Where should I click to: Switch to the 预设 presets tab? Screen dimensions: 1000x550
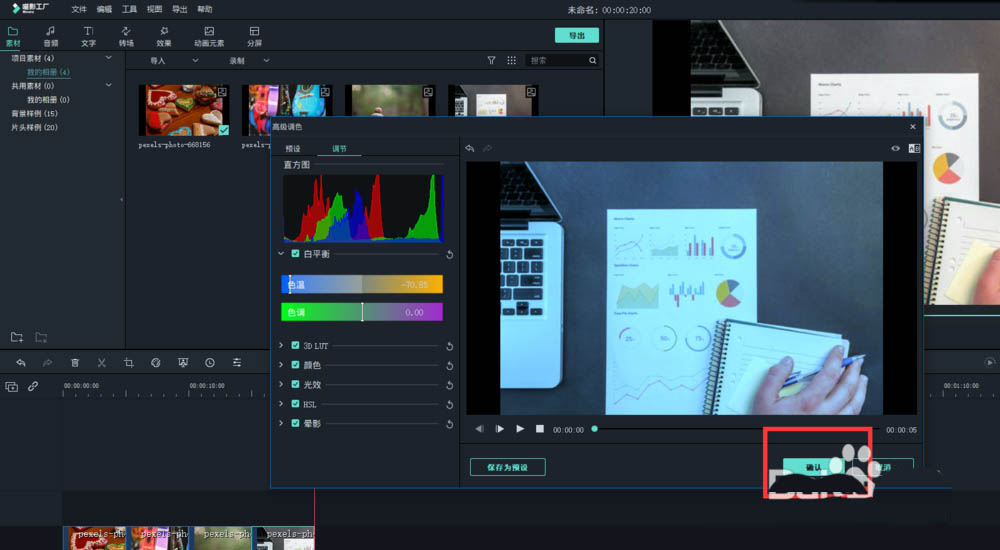coord(293,149)
